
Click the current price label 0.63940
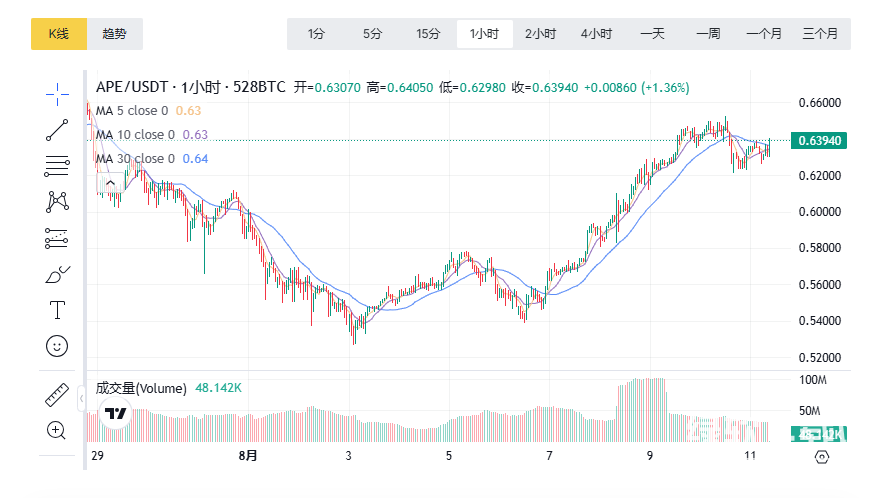pyautogui.click(x=819, y=141)
